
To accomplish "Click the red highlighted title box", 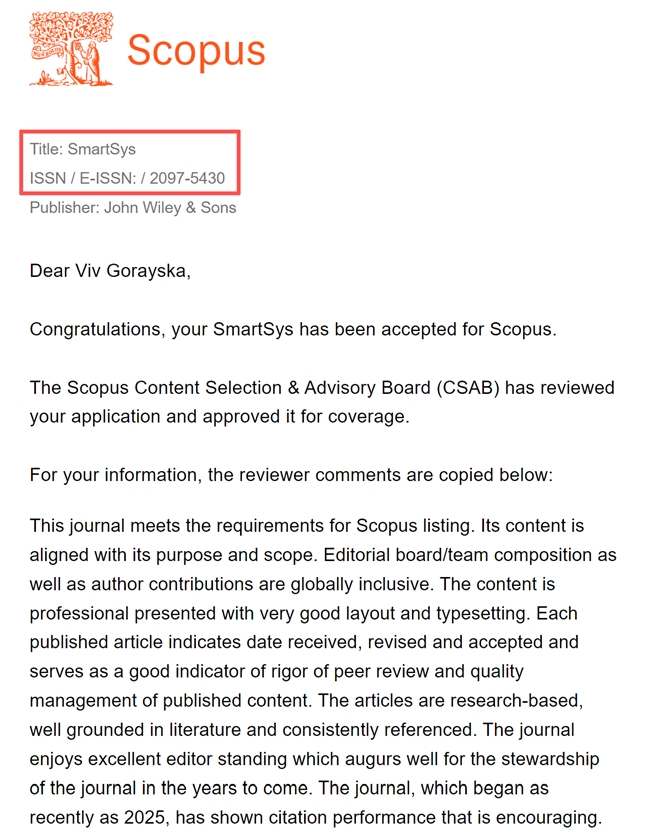I will (x=130, y=163).
